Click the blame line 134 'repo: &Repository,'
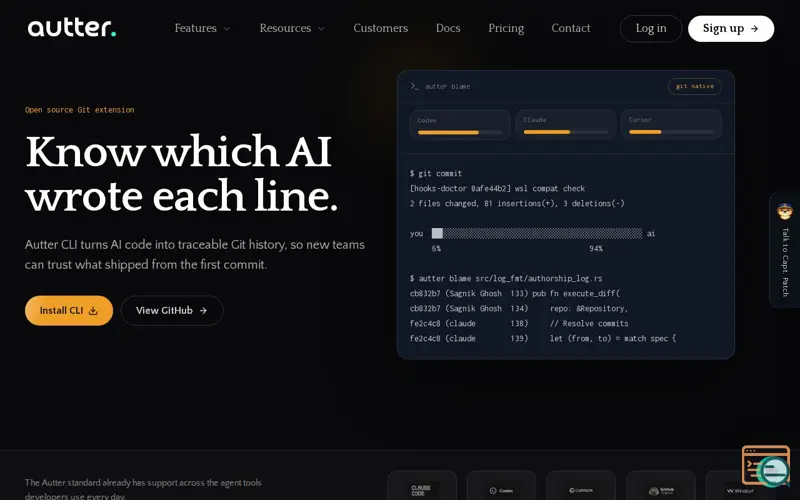Image resolution: width=800 pixels, height=500 pixels. [x=519, y=308]
